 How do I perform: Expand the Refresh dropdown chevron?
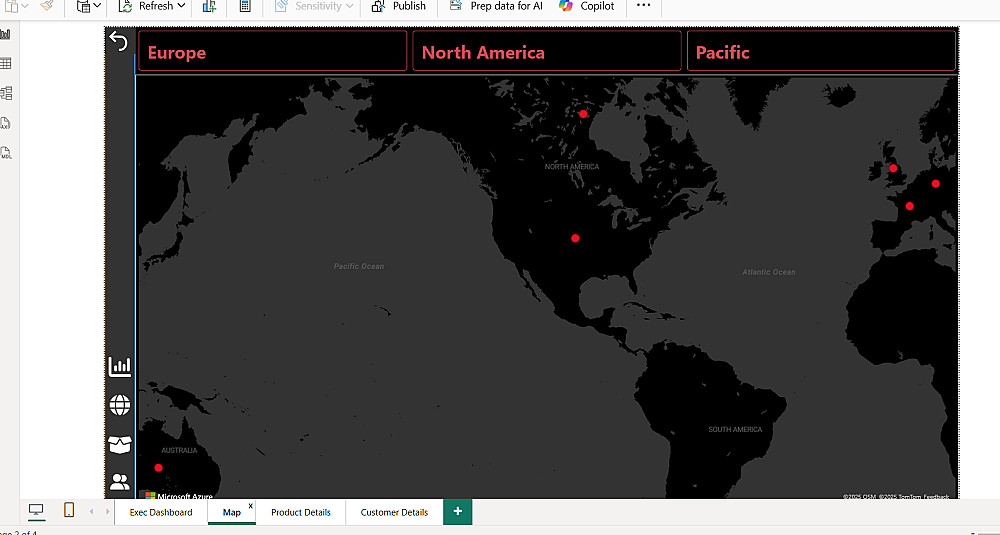[x=181, y=6]
